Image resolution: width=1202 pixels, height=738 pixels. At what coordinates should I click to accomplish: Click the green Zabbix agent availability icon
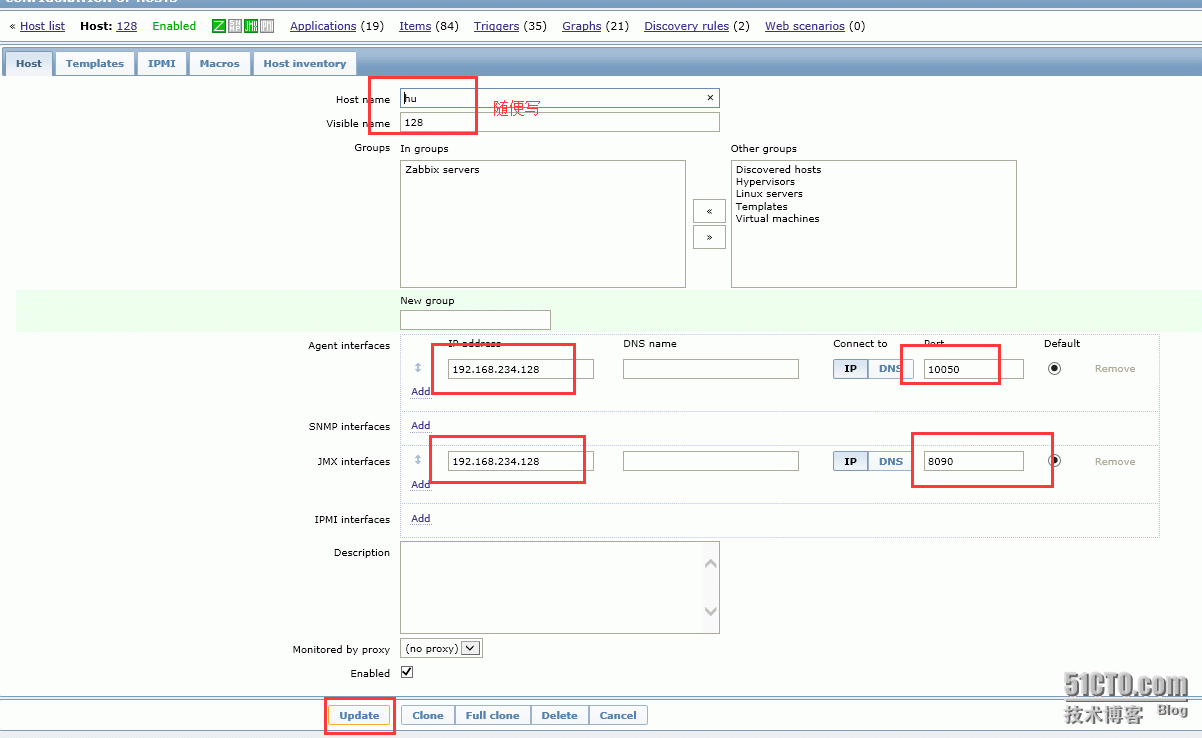tap(219, 26)
